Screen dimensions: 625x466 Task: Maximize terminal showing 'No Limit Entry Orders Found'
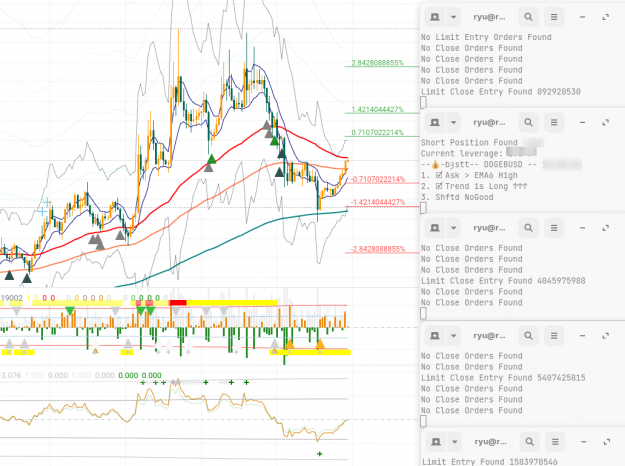pyautogui.click(x=605, y=17)
